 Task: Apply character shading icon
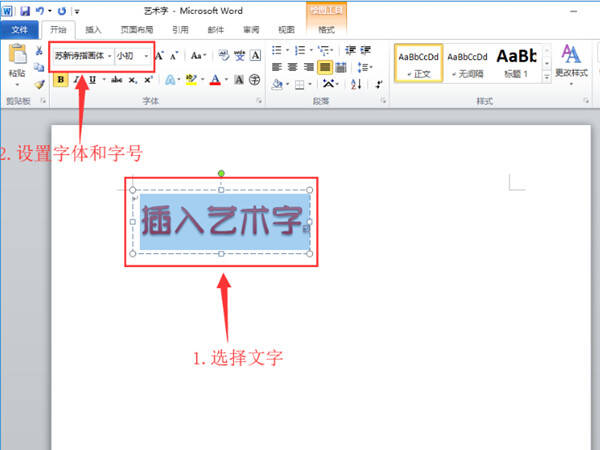[239, 80]
